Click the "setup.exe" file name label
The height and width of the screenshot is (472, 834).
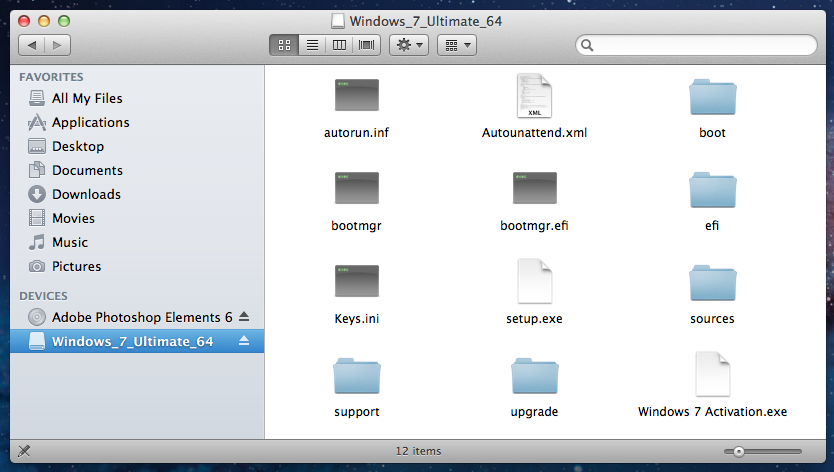click(x=535, y=319)
